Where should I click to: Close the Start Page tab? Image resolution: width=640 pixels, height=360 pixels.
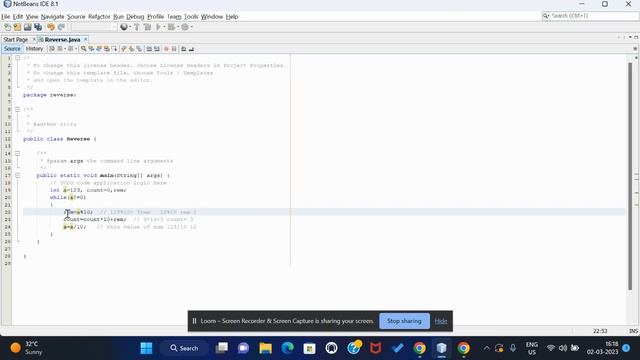(x=34, y=40)
